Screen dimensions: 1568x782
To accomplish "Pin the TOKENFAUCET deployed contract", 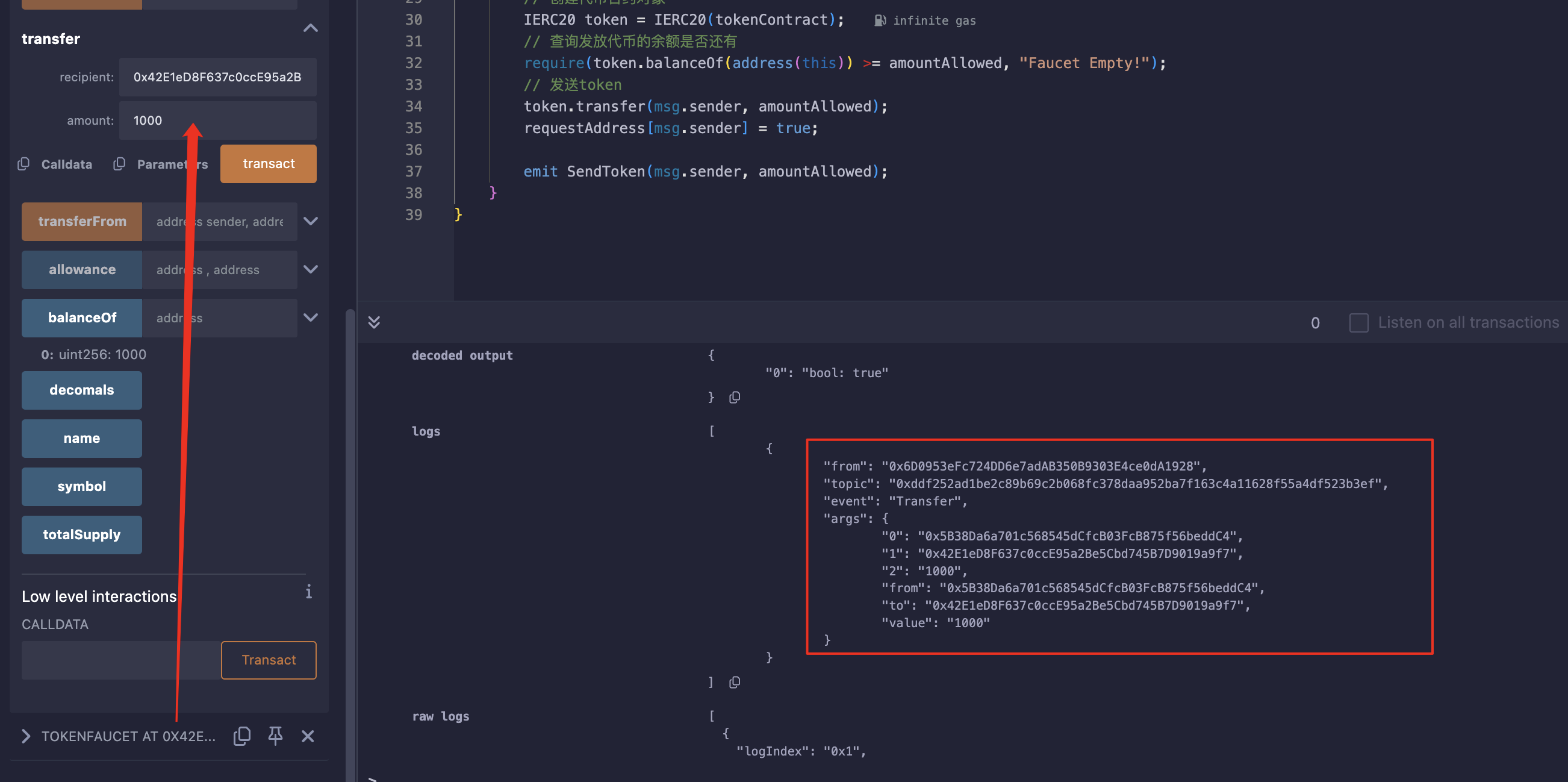I will [275, 736].
